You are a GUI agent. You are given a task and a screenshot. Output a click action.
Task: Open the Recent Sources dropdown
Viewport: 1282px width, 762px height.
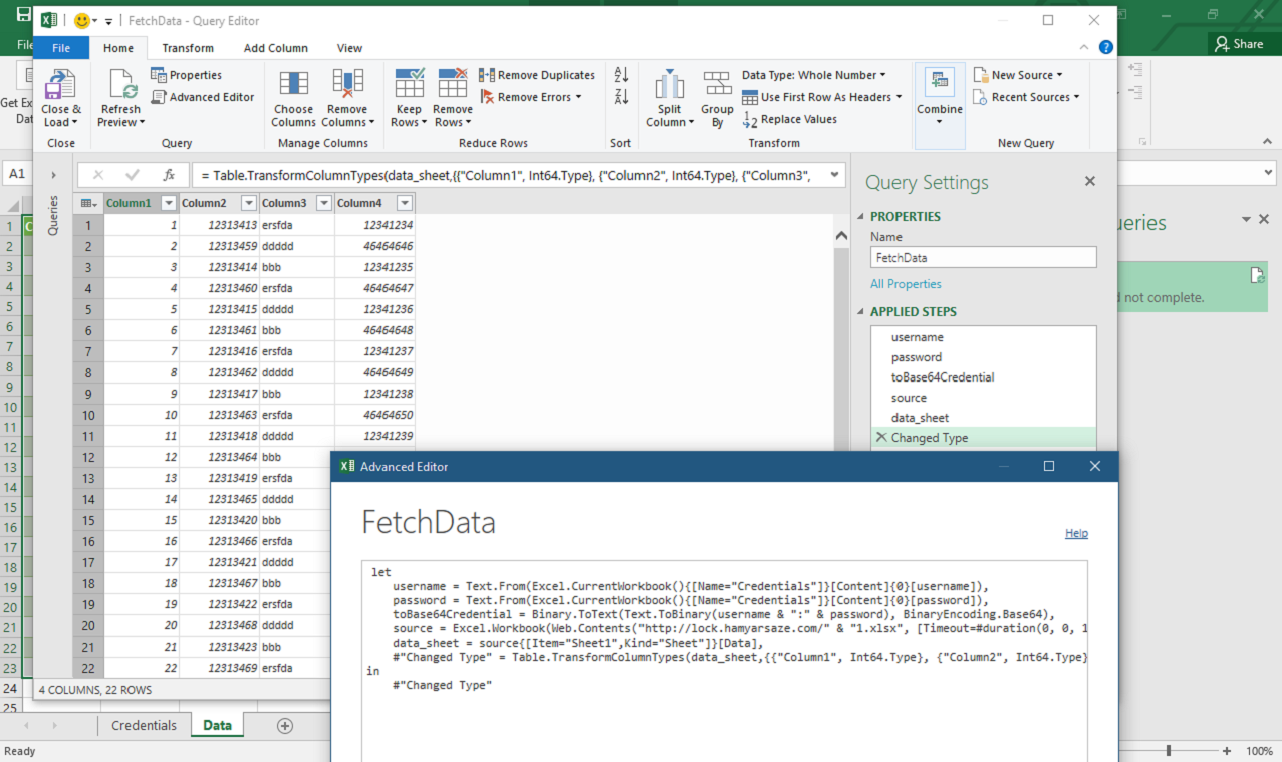tap(1028, 97)
